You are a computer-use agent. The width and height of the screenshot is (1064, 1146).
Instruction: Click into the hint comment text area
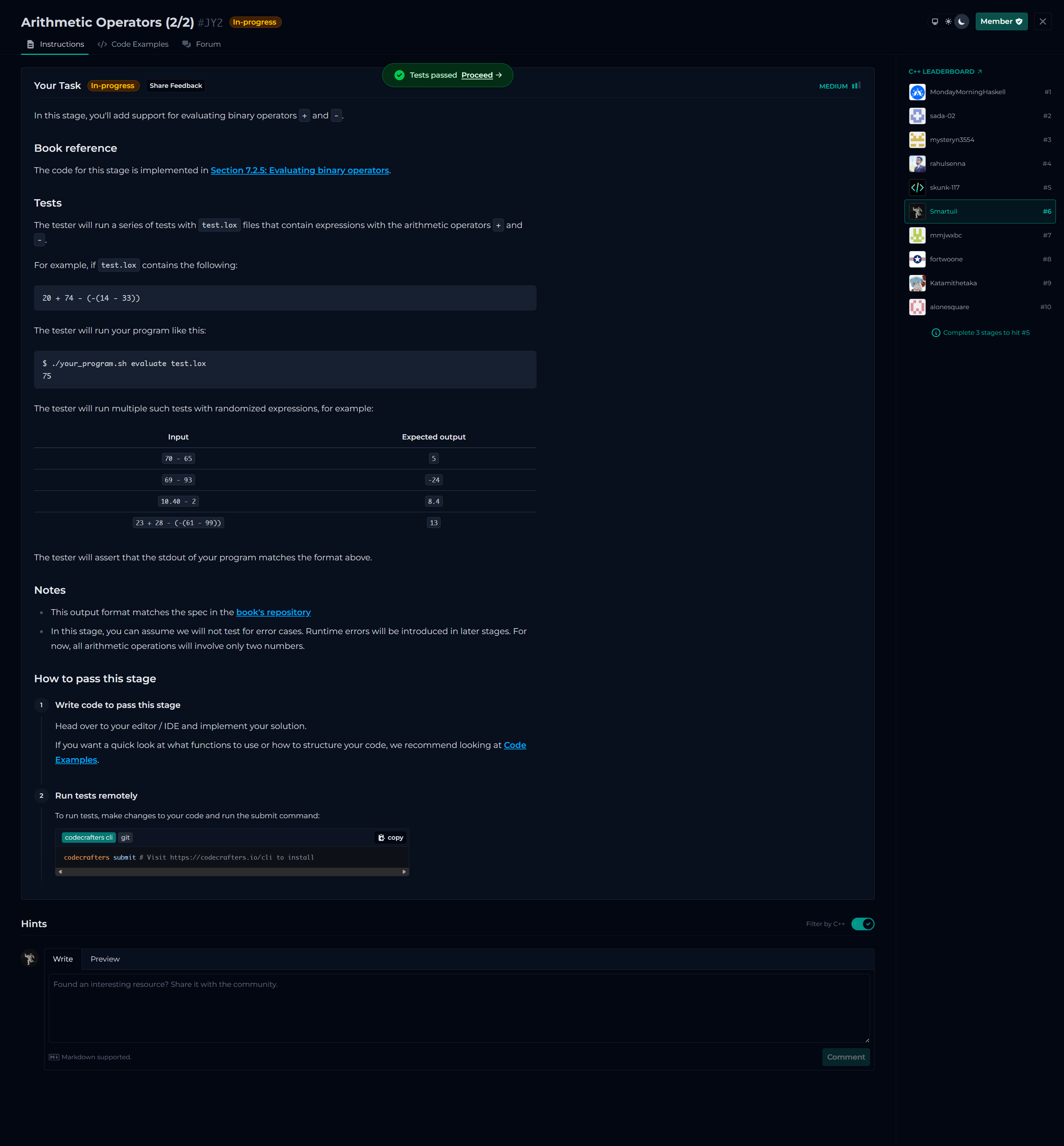point(459,1007)
